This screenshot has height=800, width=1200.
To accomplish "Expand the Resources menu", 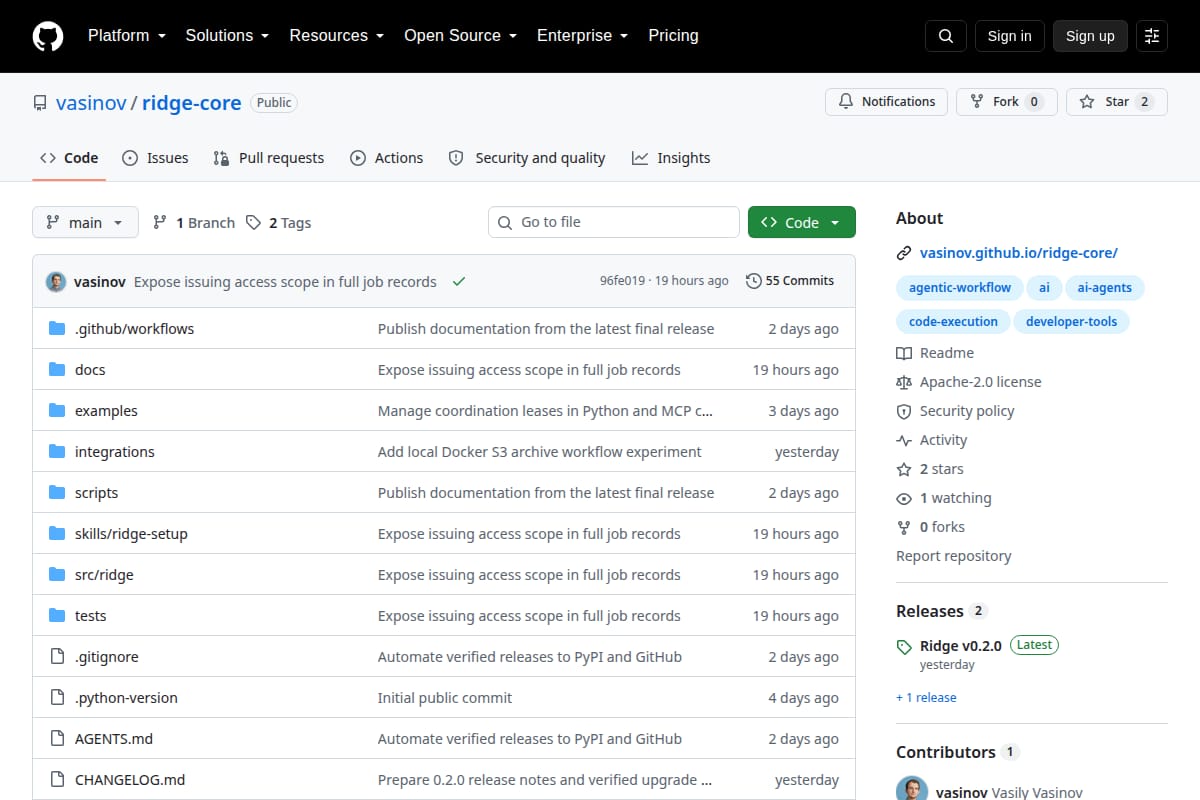I will [x=337, y=36].
